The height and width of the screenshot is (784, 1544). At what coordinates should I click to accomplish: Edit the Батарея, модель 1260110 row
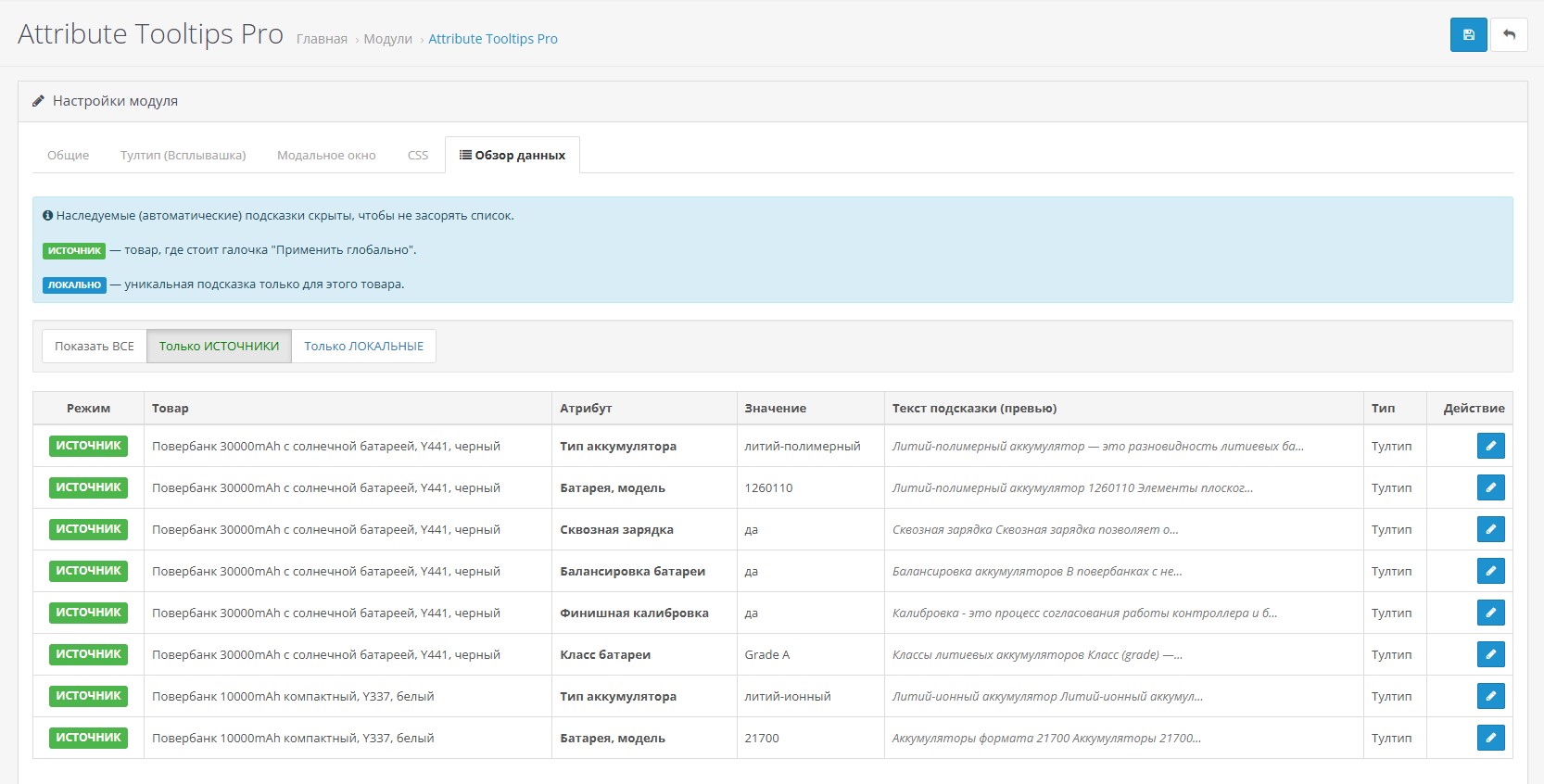tap(1490, 487)
